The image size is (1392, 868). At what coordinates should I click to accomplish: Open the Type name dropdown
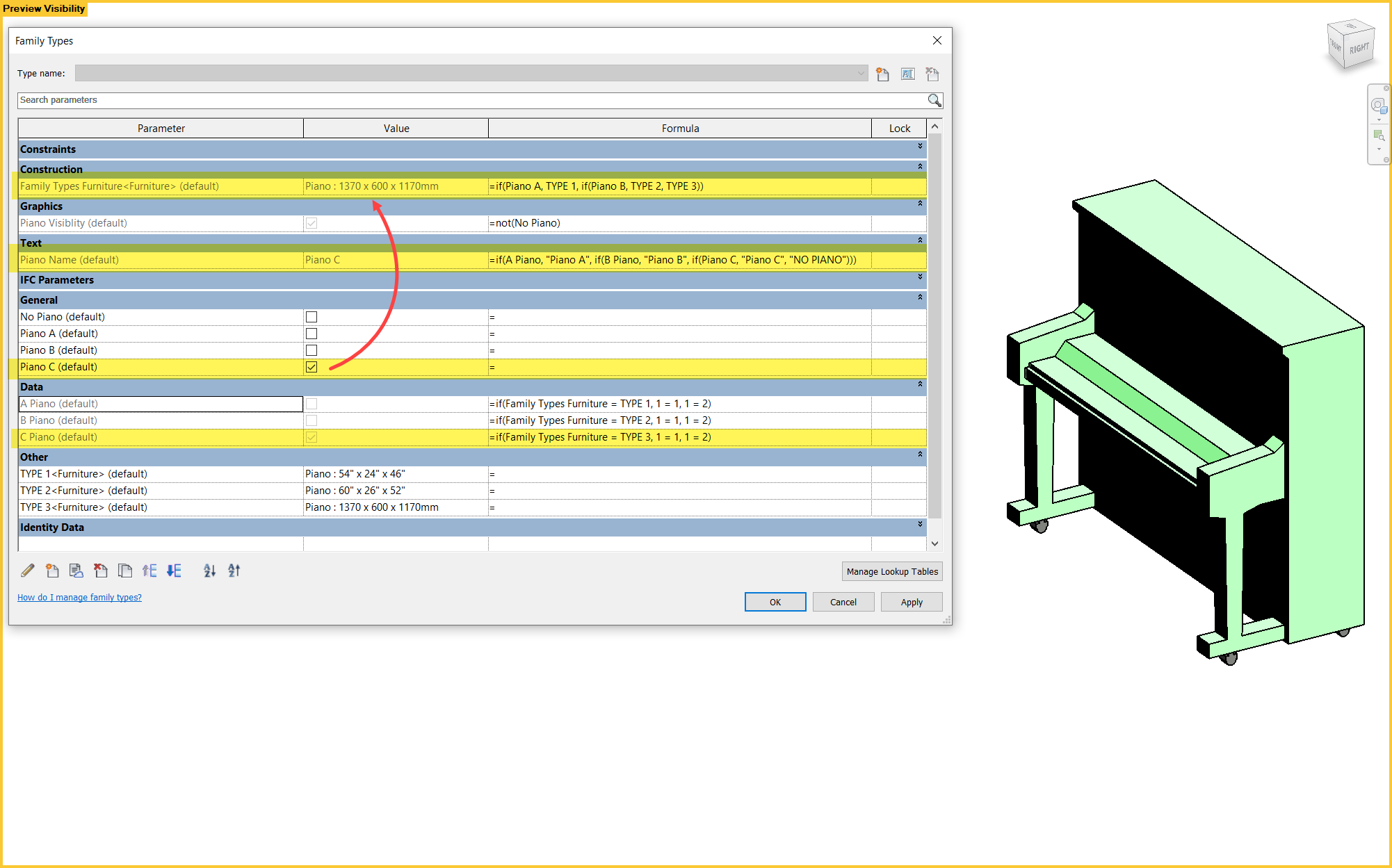pos(861,73)
